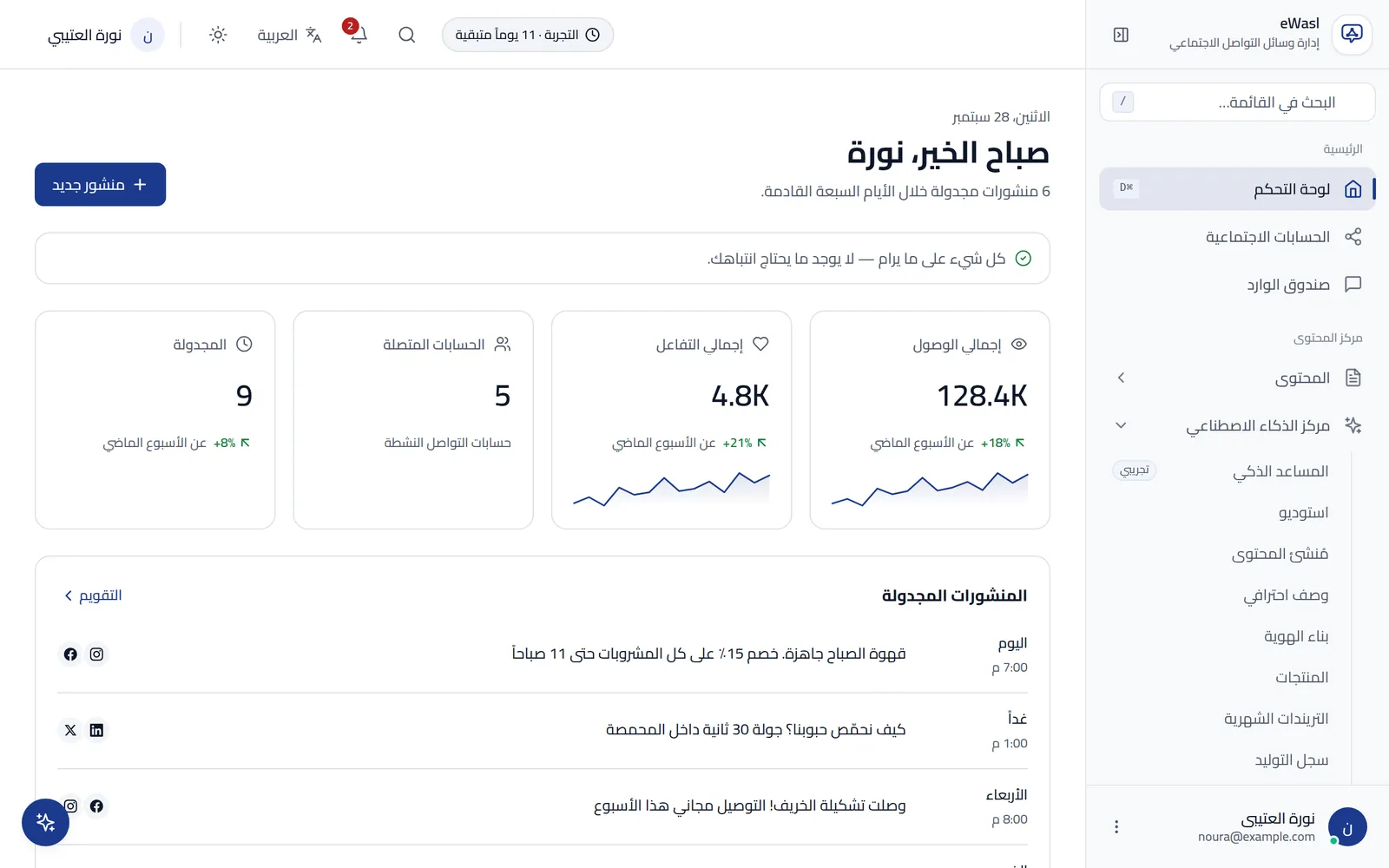Open trial status التجربة 11 يوماً متبقية

coord(528,35)
